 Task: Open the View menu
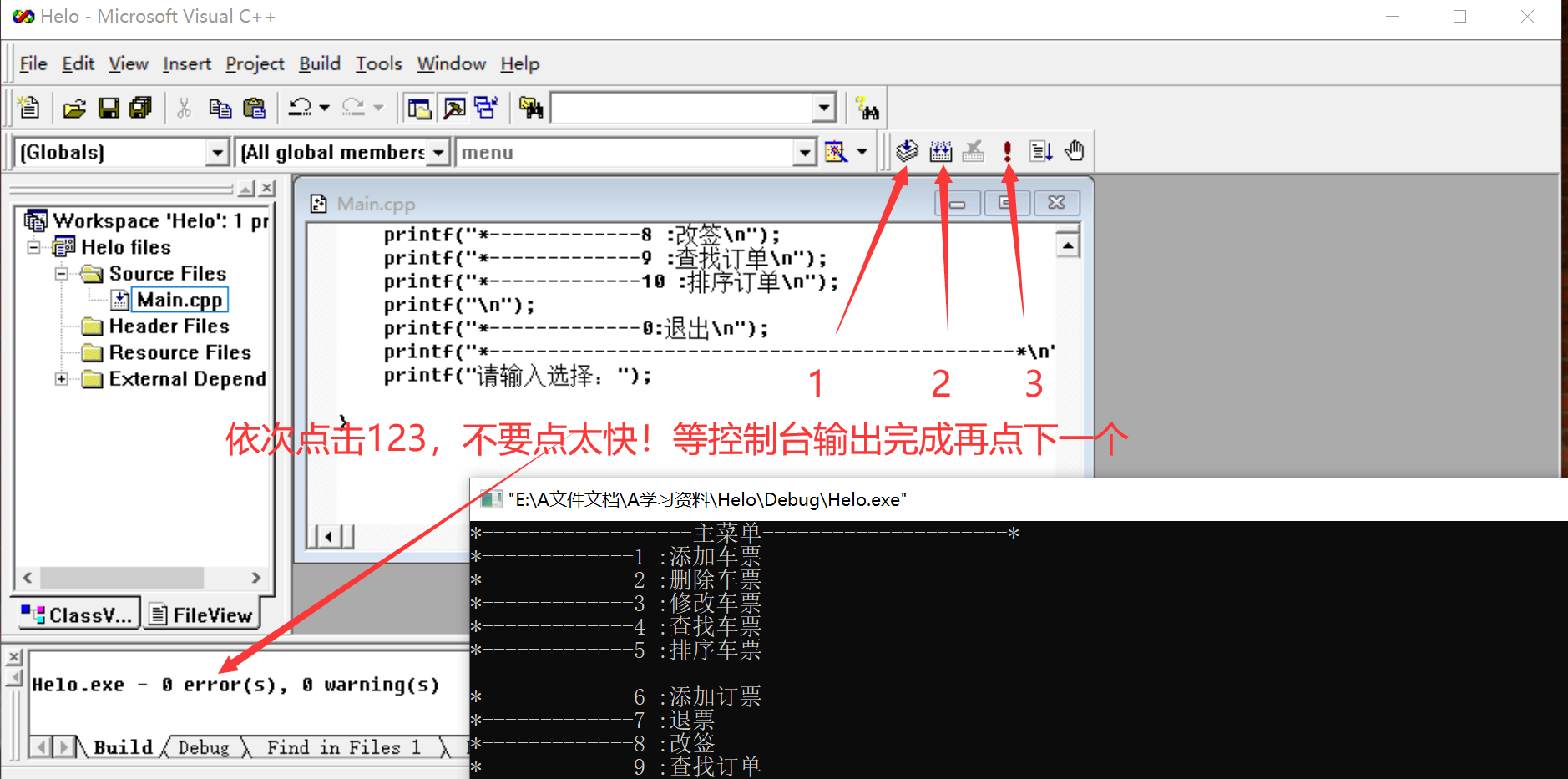click(x=129, y=63)
